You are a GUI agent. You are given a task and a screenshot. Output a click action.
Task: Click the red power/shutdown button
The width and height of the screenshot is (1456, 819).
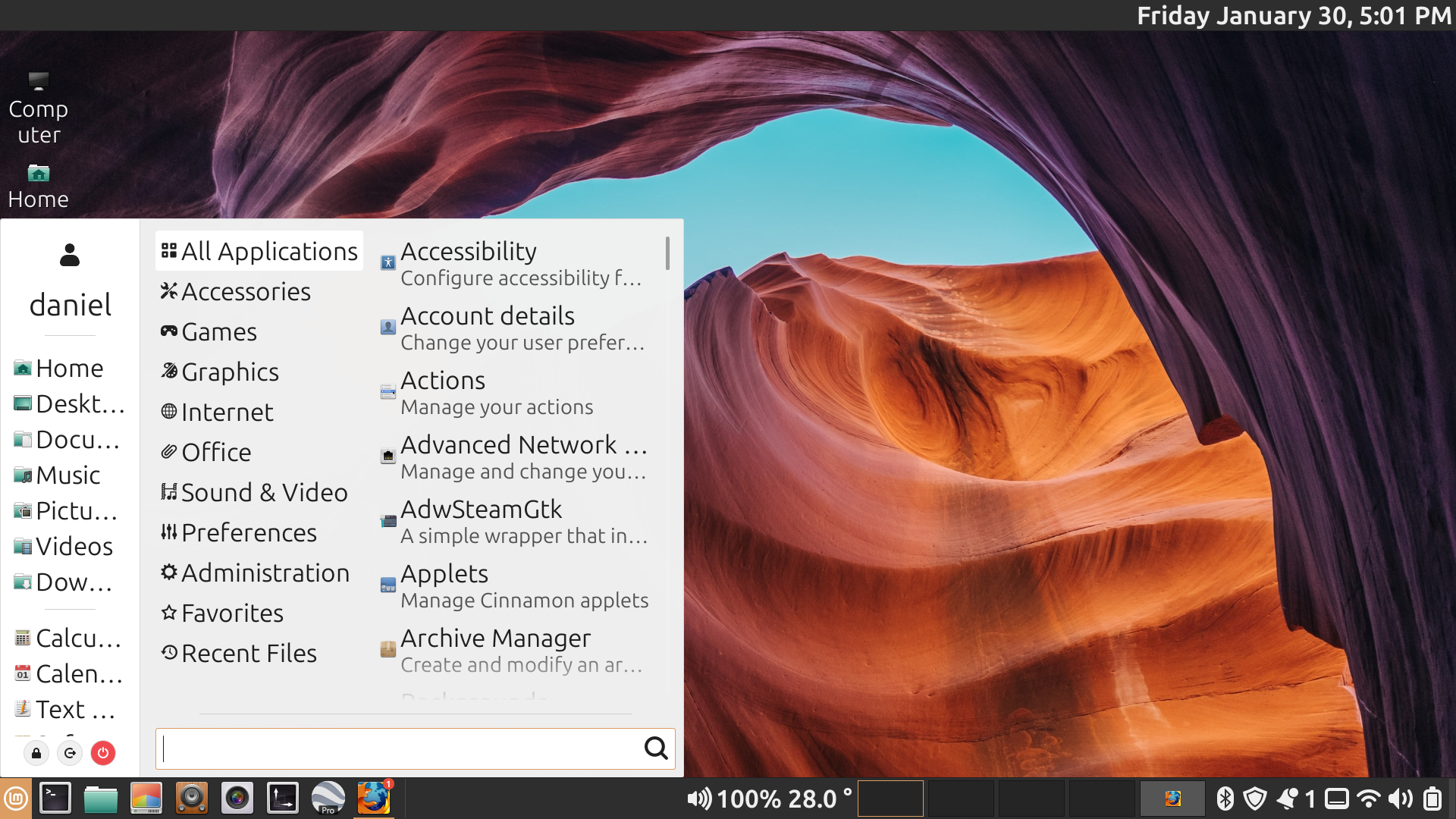[x=103, y=753]
